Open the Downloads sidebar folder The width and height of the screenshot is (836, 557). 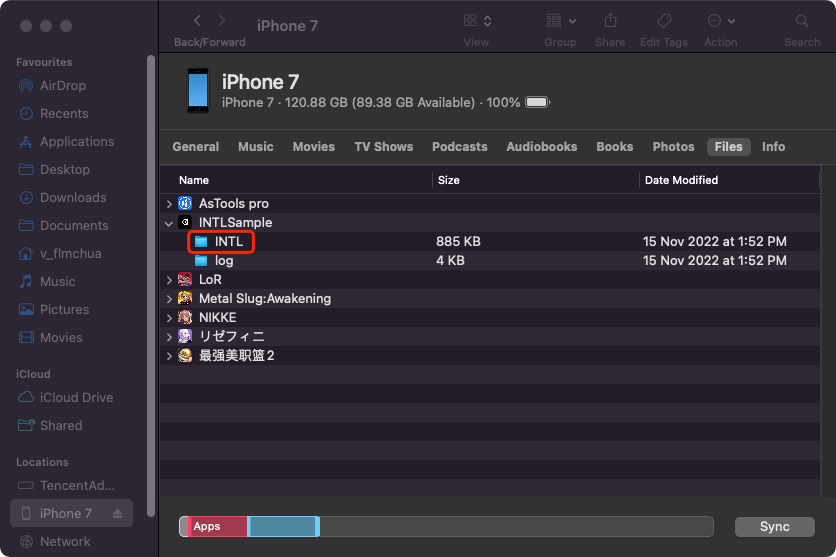point(72,198)
